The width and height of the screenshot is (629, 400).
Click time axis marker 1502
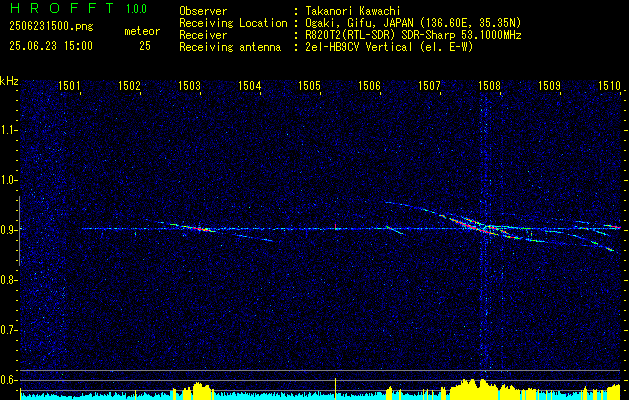click(x=129, y=85)
